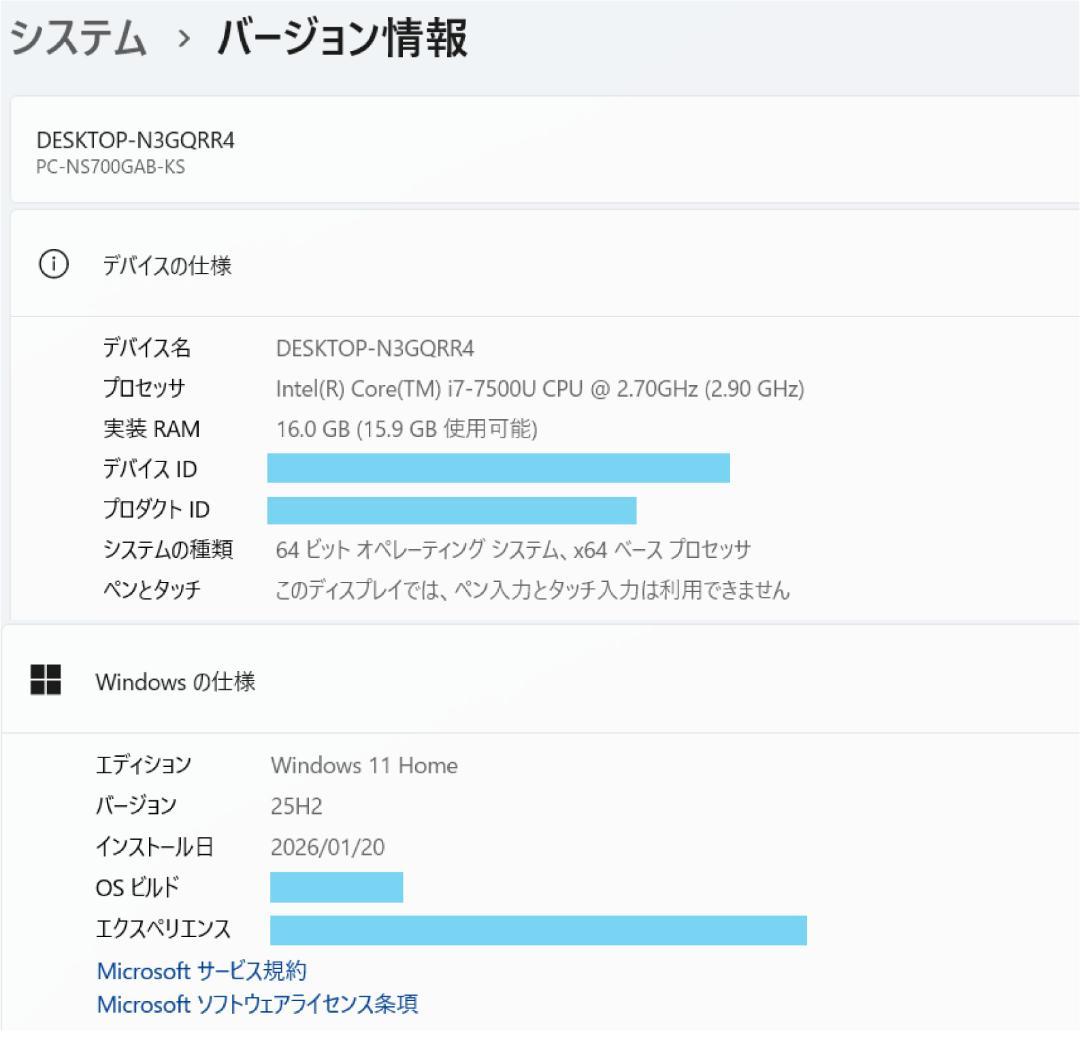Click the プロダクト ID field
The width and height of the screenshot is (1080, 1048).
pyautogui.click(x=450, y=509)
